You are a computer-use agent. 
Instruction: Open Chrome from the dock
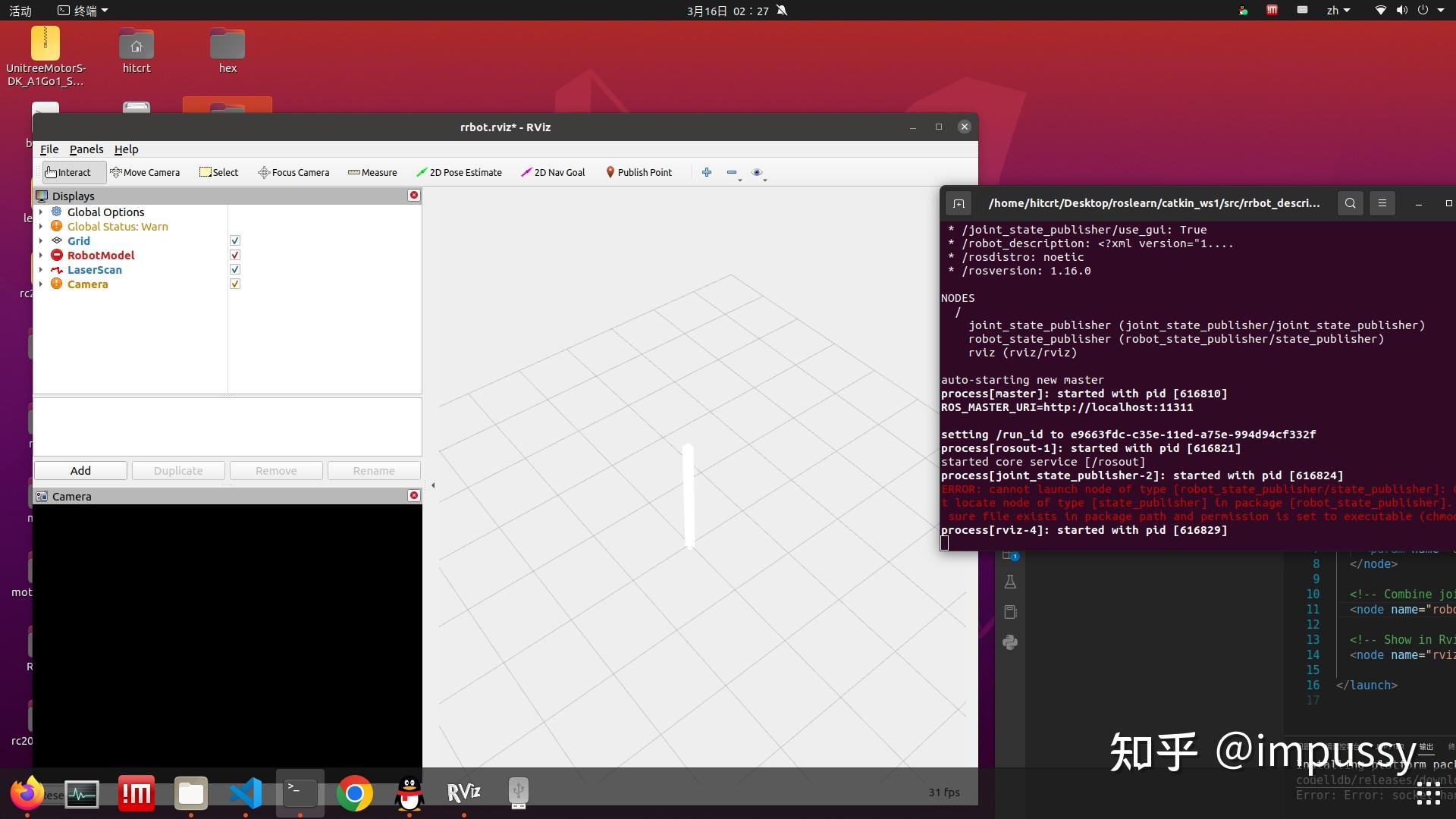(354, 793)
